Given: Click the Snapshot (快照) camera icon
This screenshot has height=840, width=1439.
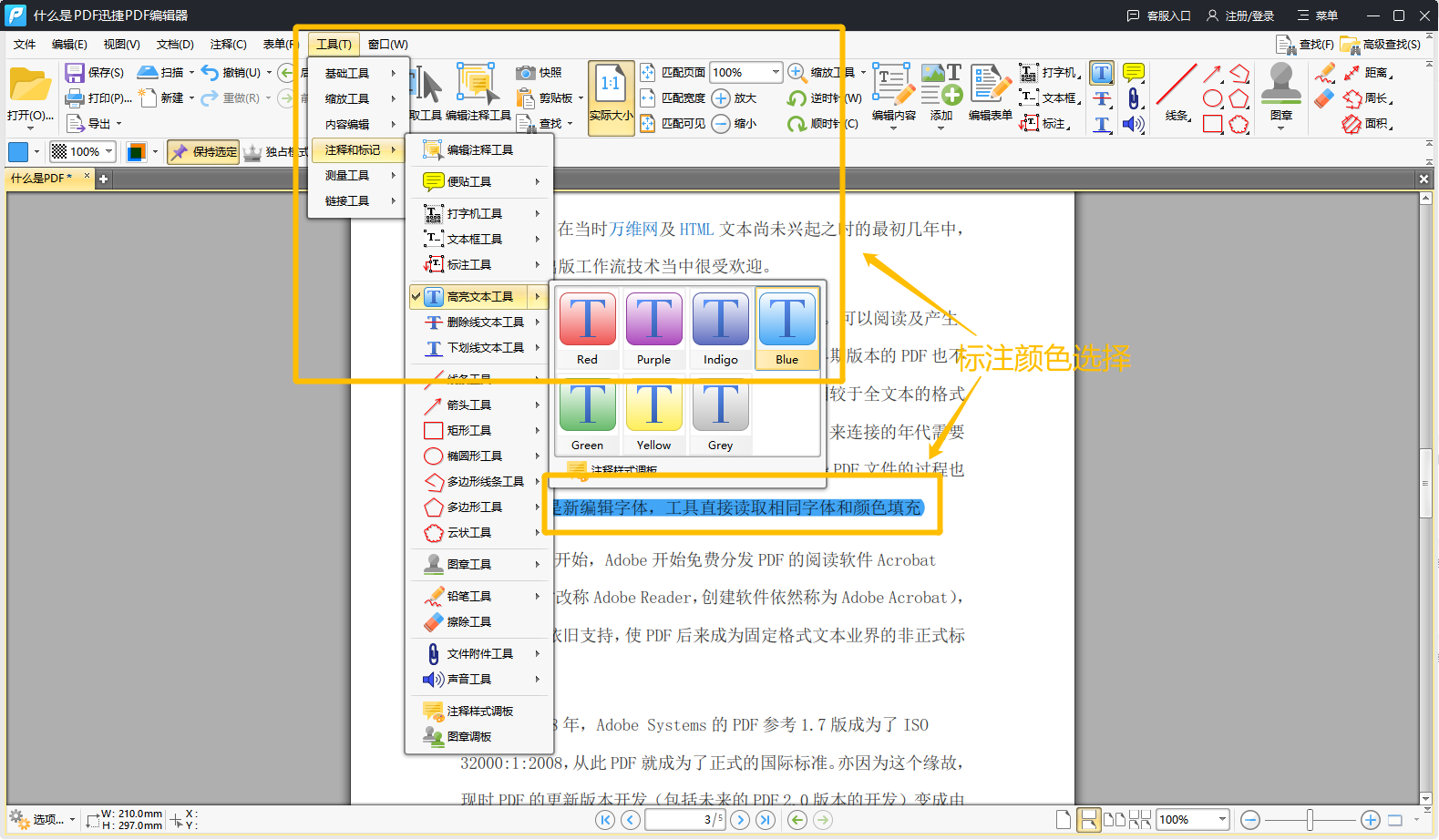Looking at the screenshot, I should coord(525,72).
